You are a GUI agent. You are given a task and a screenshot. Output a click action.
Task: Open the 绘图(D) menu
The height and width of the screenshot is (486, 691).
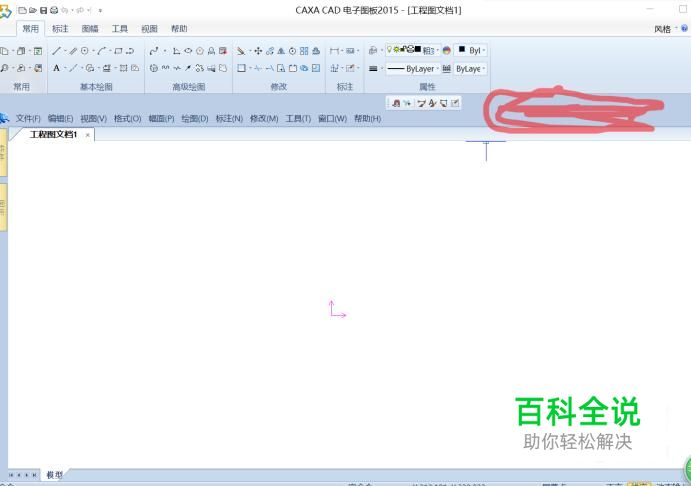195,119
